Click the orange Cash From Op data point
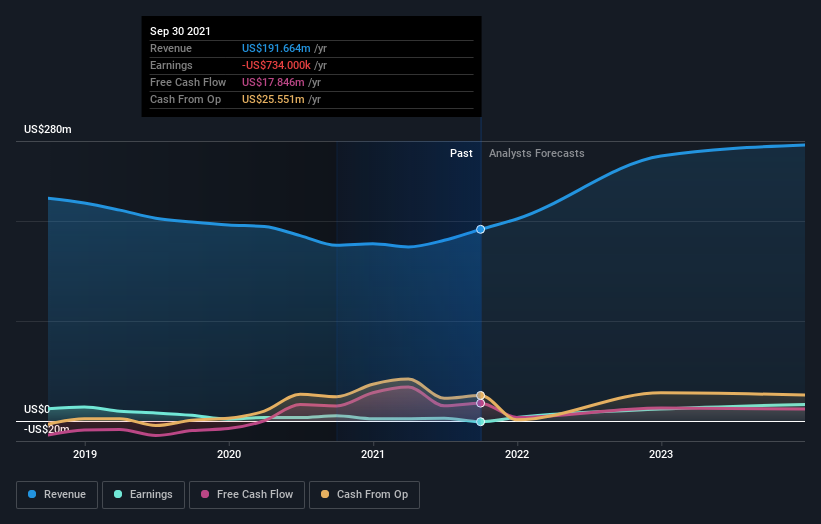Image resolution: width=821 pixels, height=524 pixels. [x=480, y=395]
